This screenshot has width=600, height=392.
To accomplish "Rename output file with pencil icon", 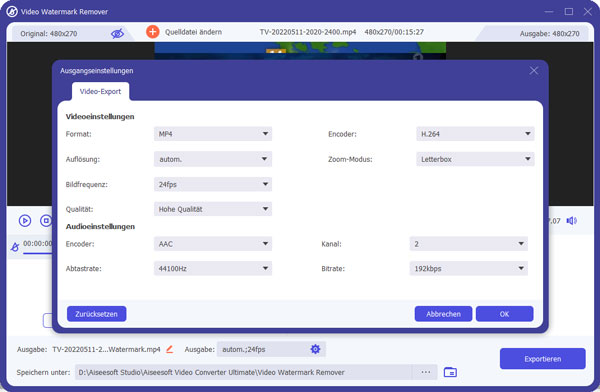I will (x=170, y=349).
